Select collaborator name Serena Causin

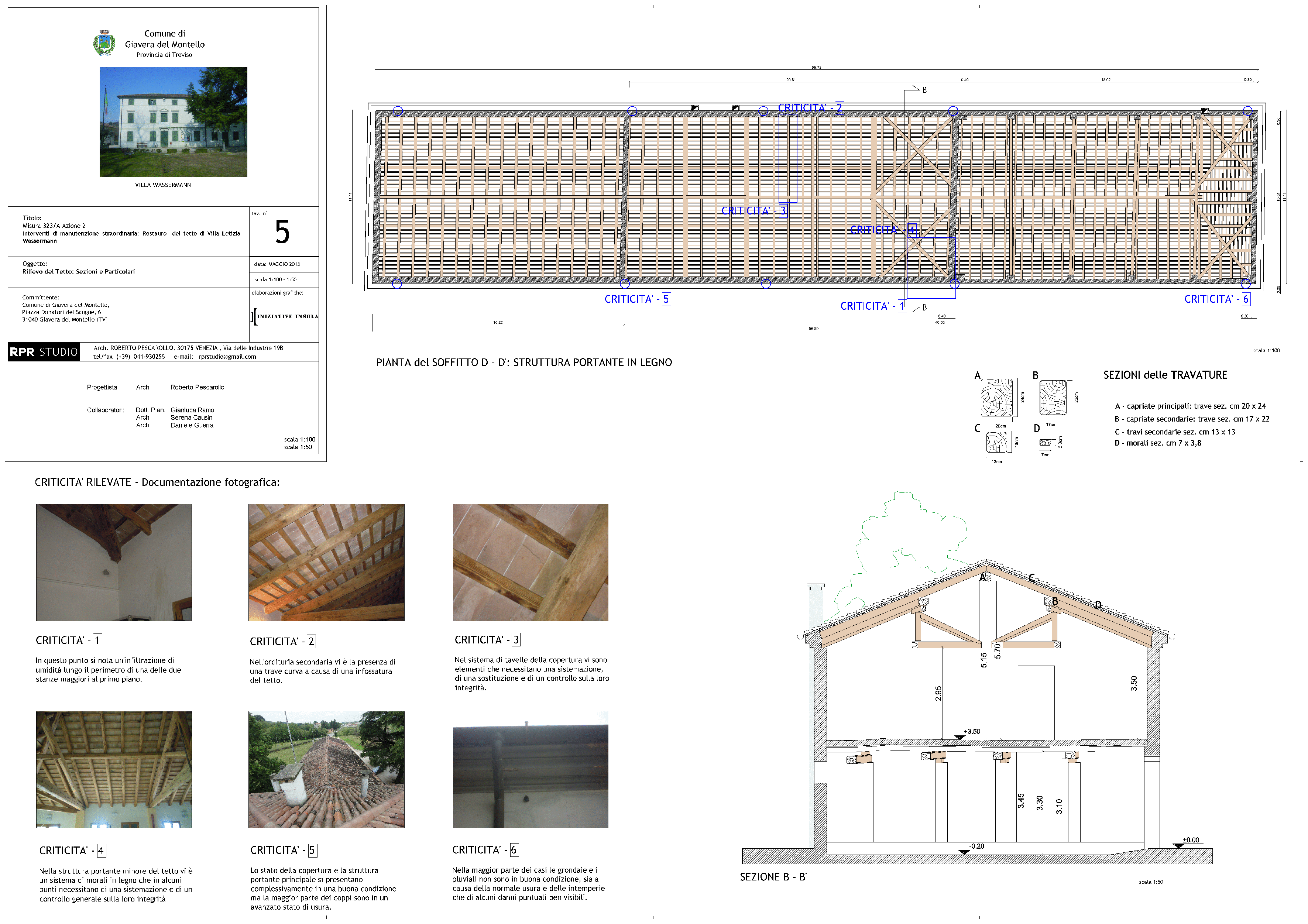coord(191,418)
